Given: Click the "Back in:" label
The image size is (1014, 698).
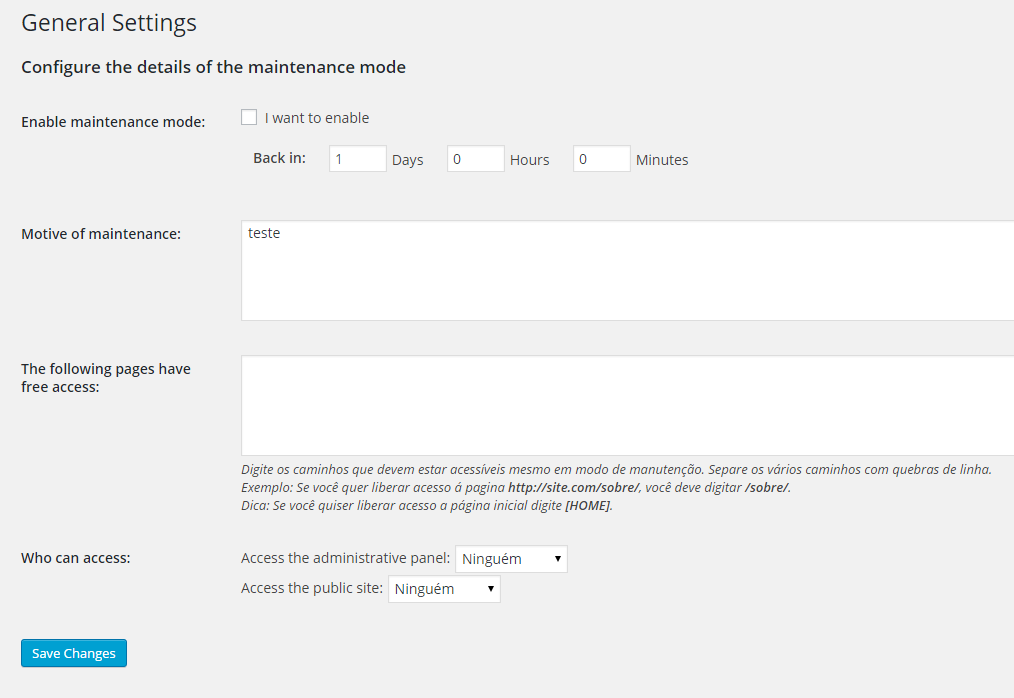Looking at the screenshot, I should 279,158.
